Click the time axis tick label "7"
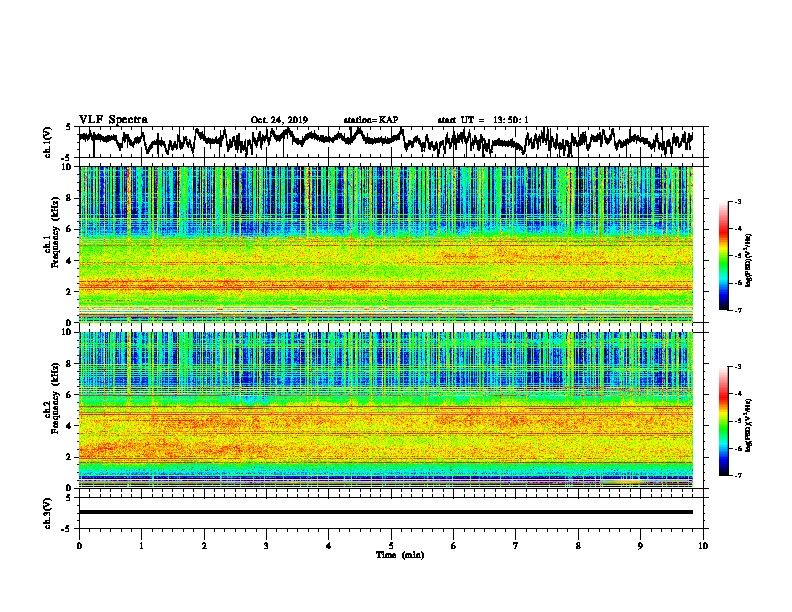 coord(516,546)
